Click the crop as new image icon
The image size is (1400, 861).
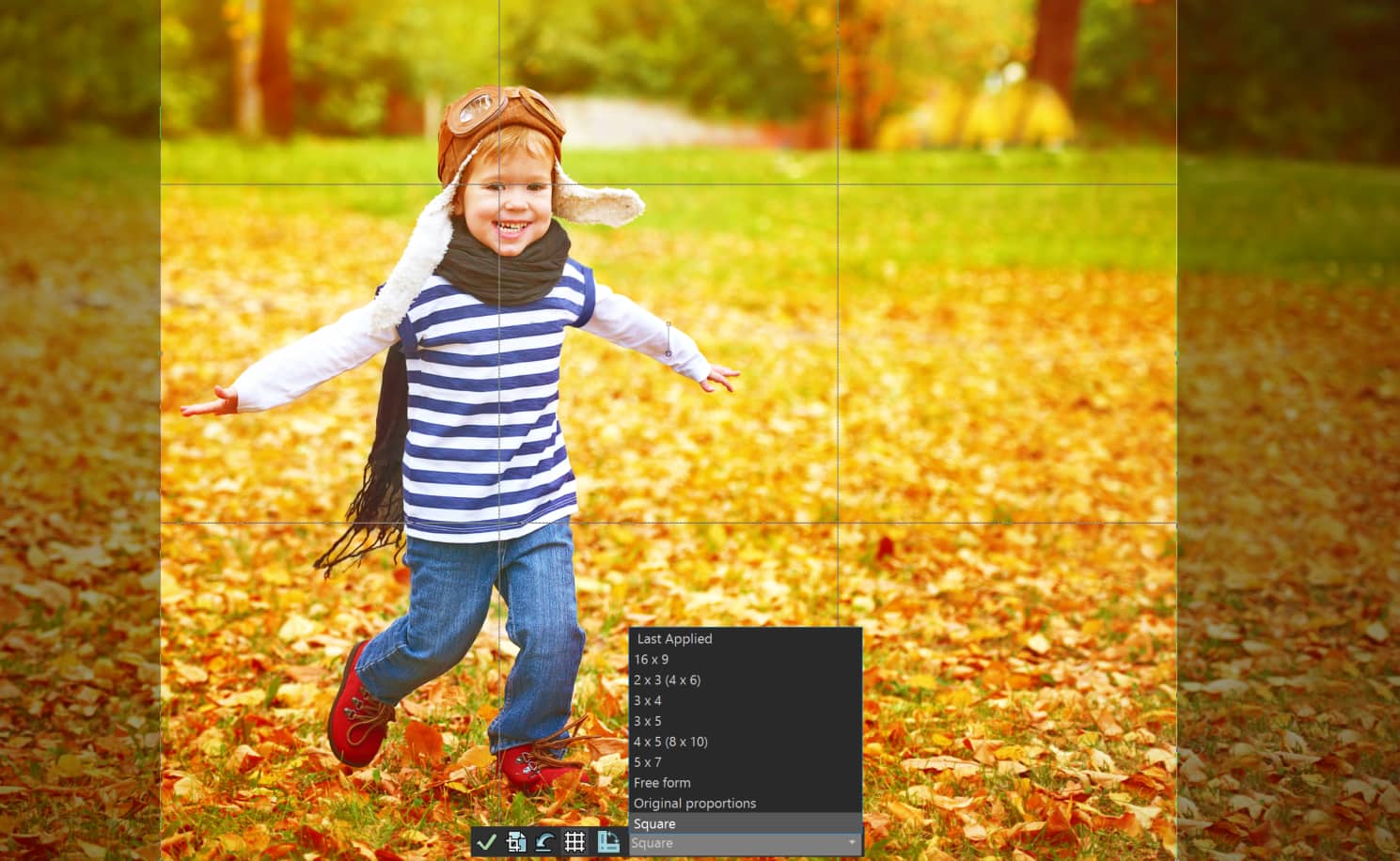[516, 842]
